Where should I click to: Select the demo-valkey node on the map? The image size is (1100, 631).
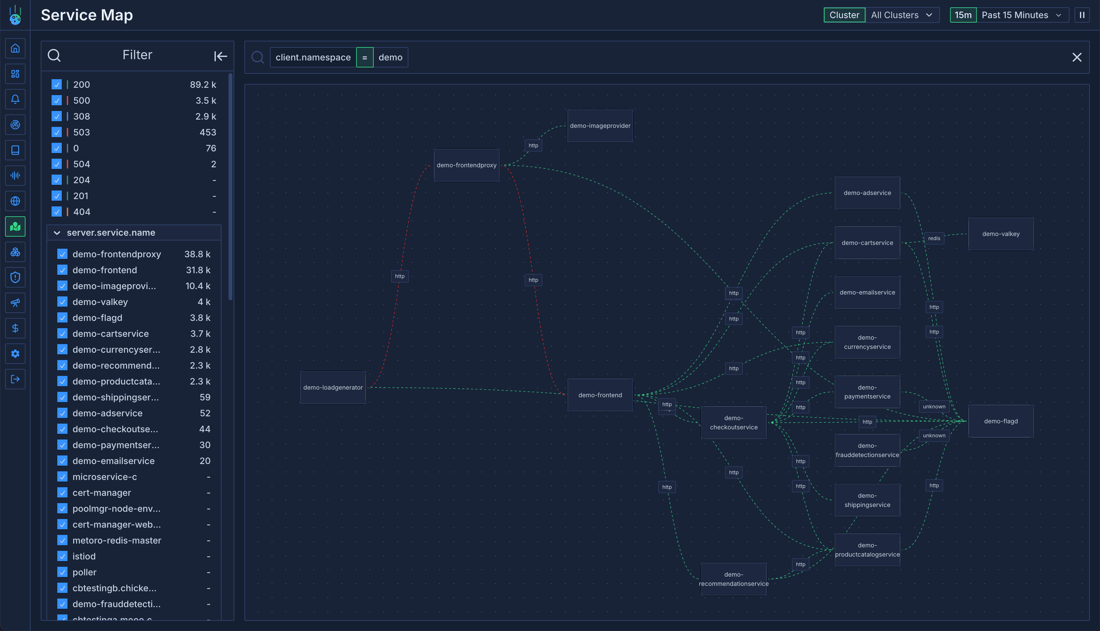[1000, 234]
